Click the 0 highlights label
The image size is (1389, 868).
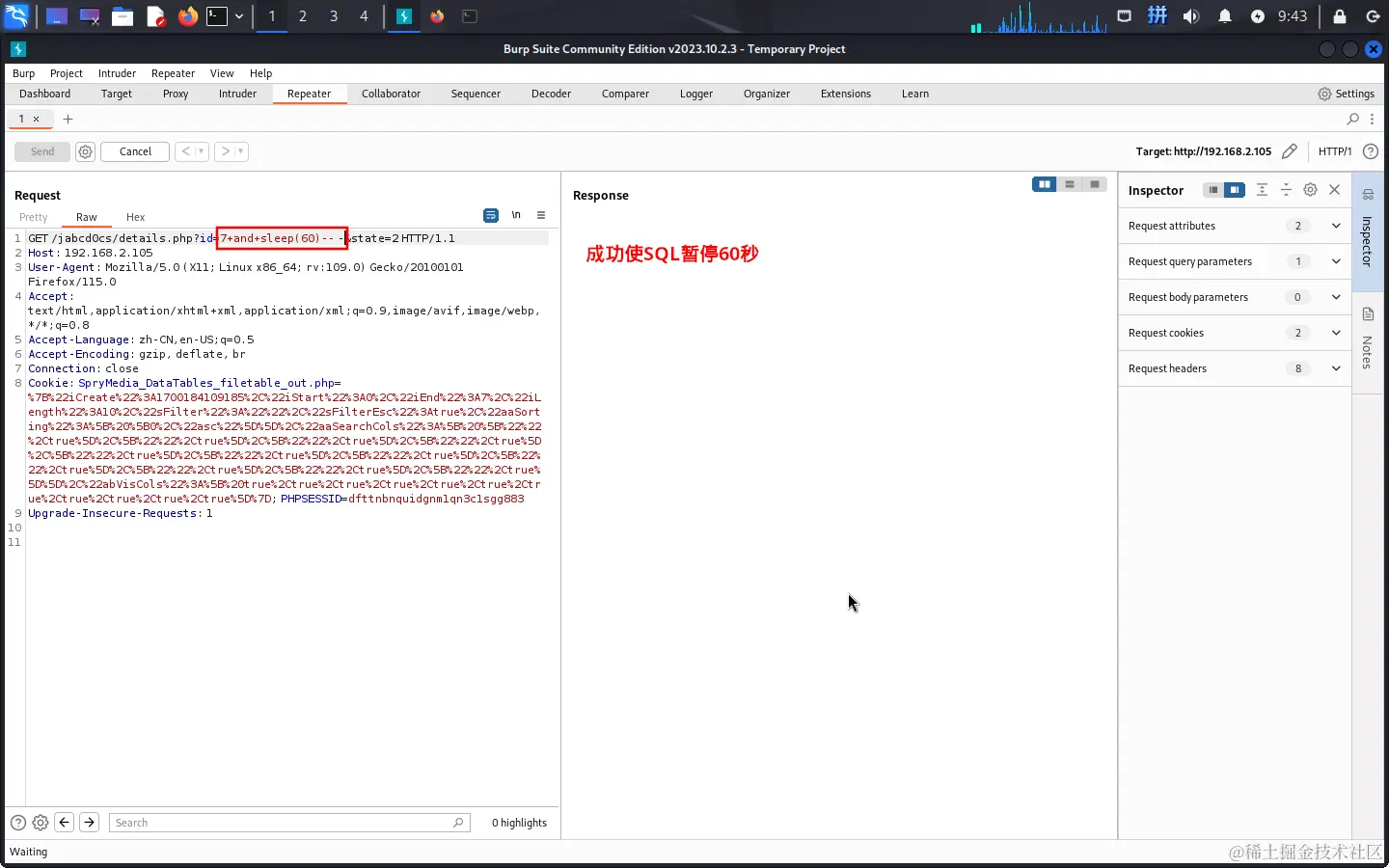(x=519, y=823)
